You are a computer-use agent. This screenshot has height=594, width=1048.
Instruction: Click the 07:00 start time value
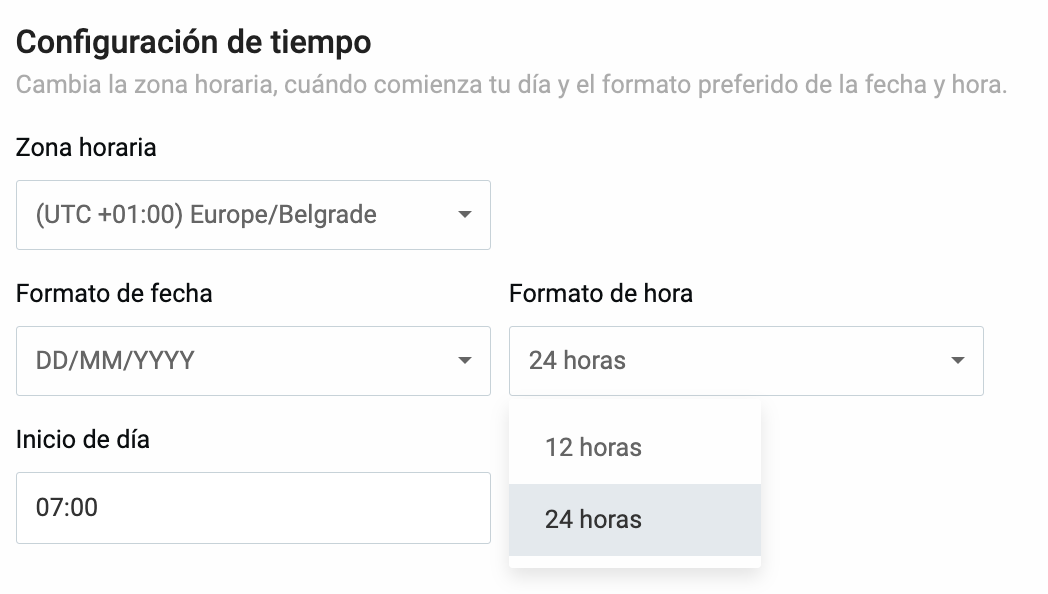[x=64, y=508]
